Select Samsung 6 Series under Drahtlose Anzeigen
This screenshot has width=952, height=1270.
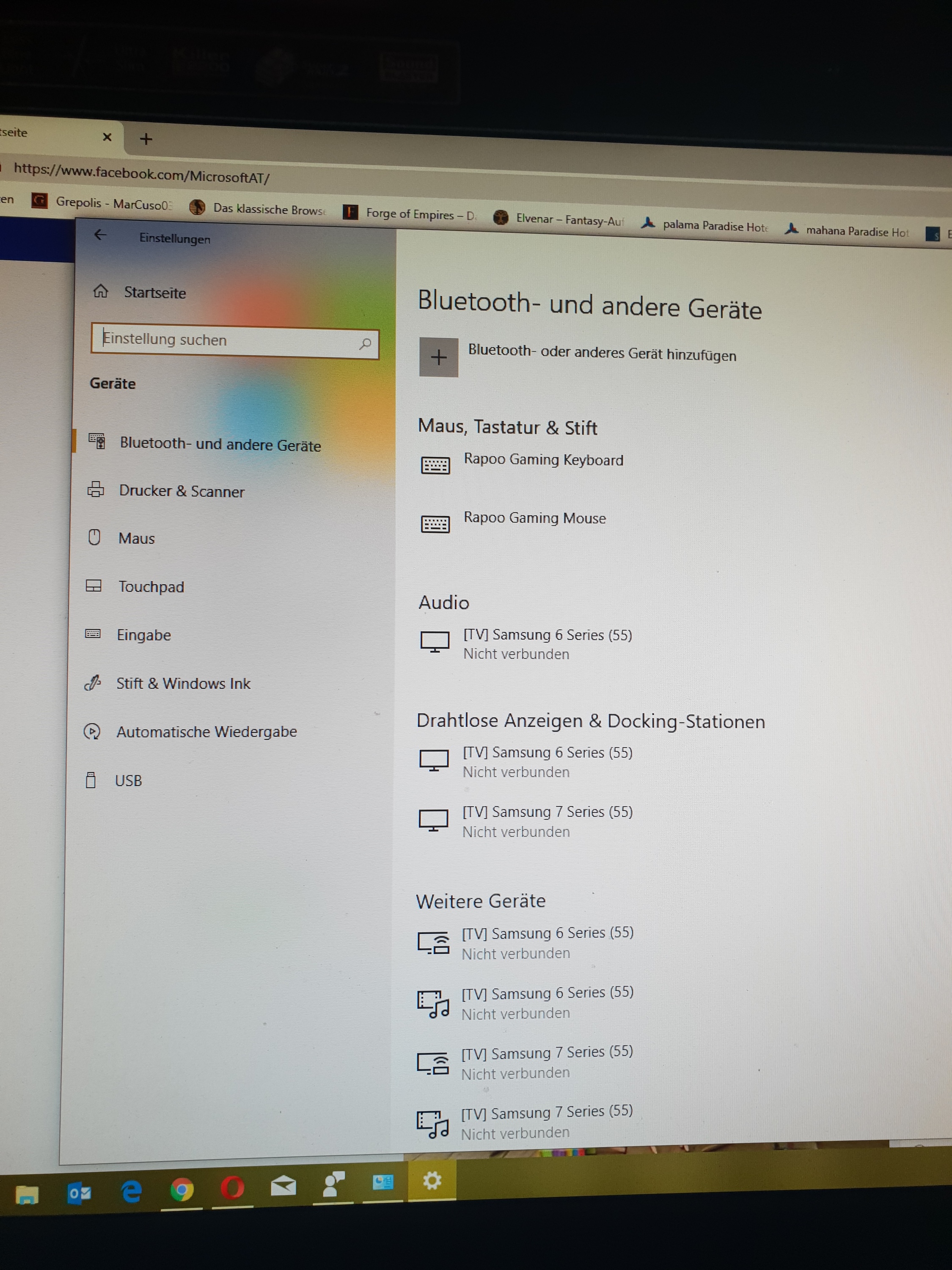click(x=548, y=761)
